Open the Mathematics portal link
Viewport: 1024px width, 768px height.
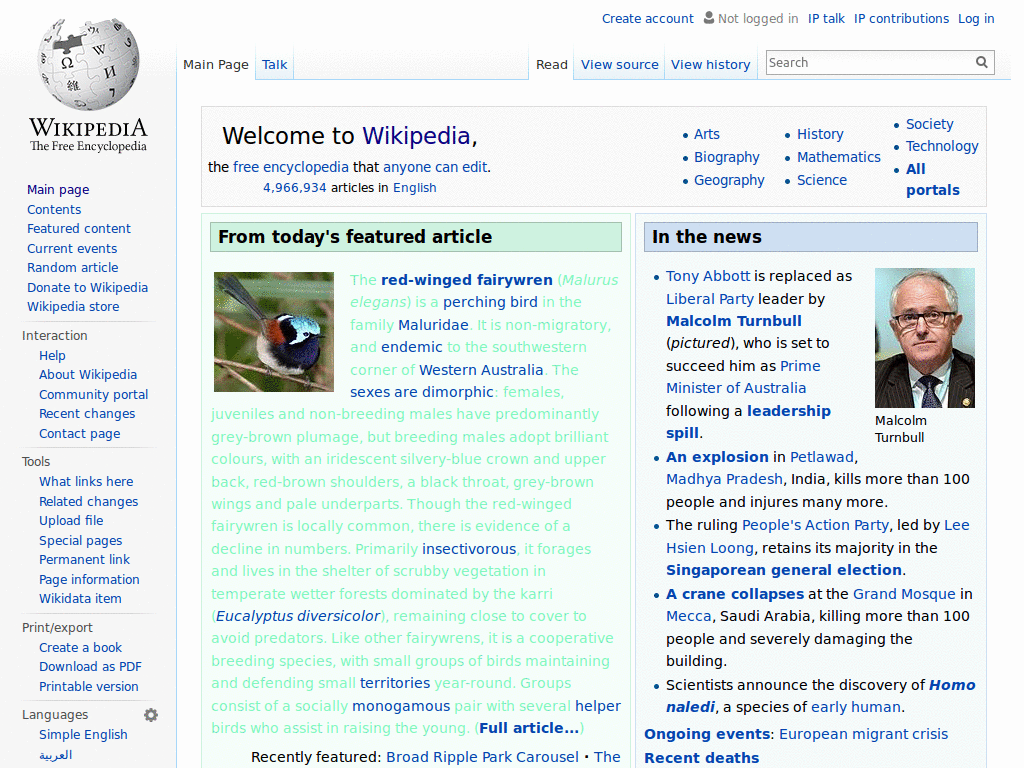tap(839, 157)
